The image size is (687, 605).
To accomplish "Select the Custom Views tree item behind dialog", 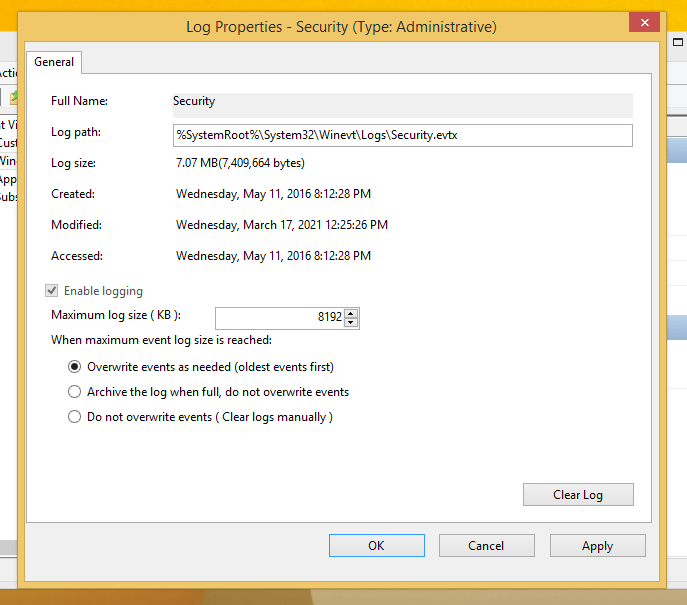I will (x=8, y=143).
